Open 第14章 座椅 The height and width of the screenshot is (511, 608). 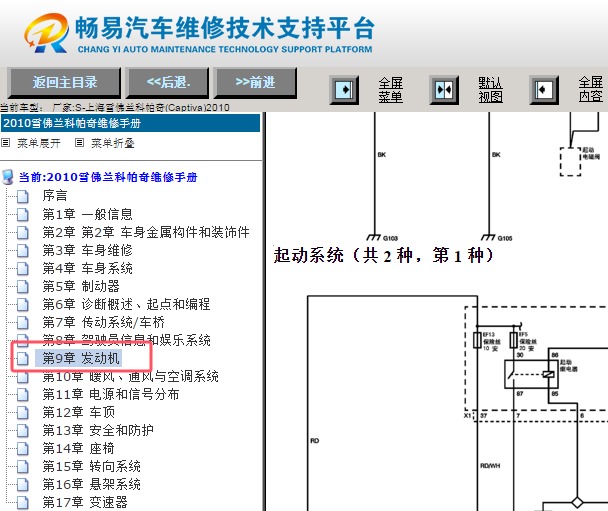tap(79, 448)
